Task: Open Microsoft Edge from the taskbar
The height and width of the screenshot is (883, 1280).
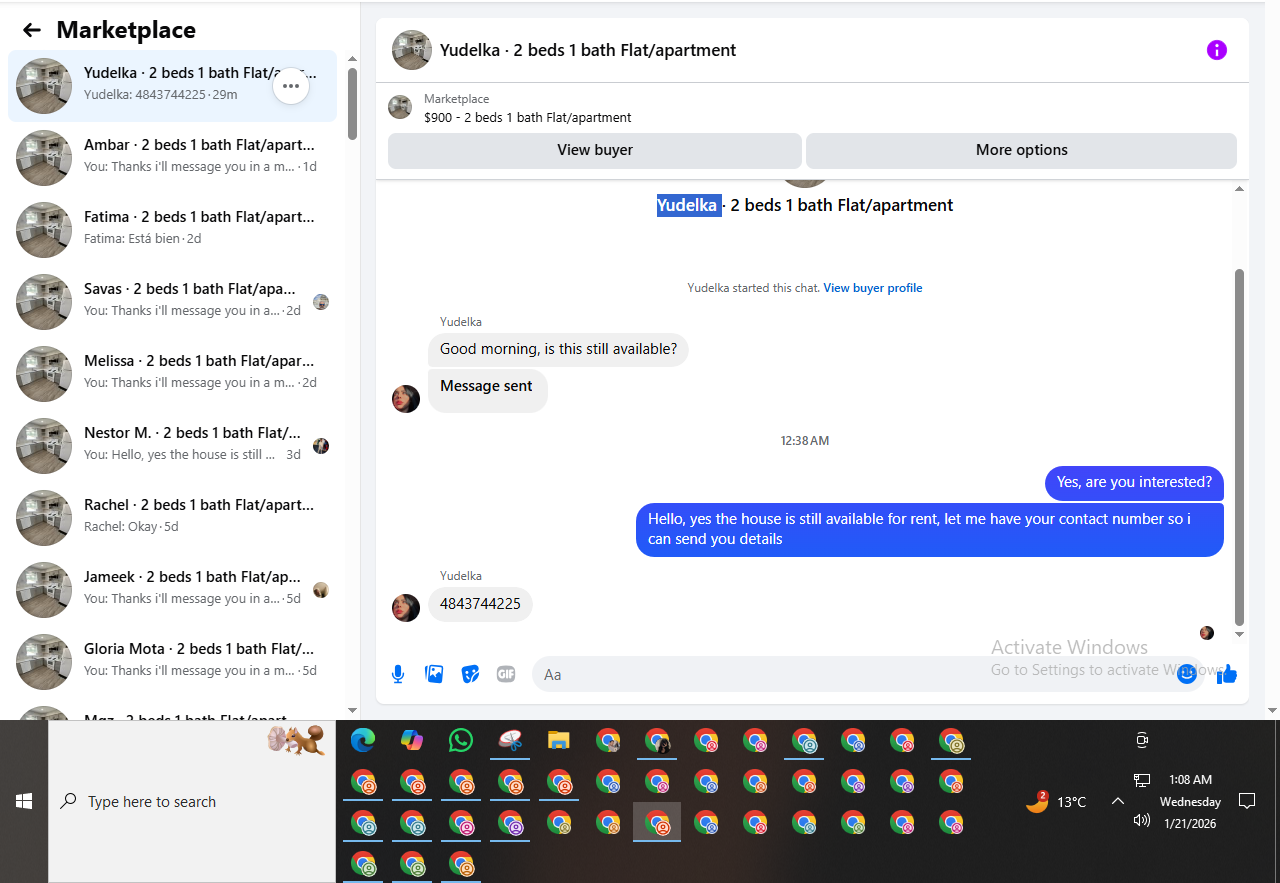Action: [x=363, y=741]
